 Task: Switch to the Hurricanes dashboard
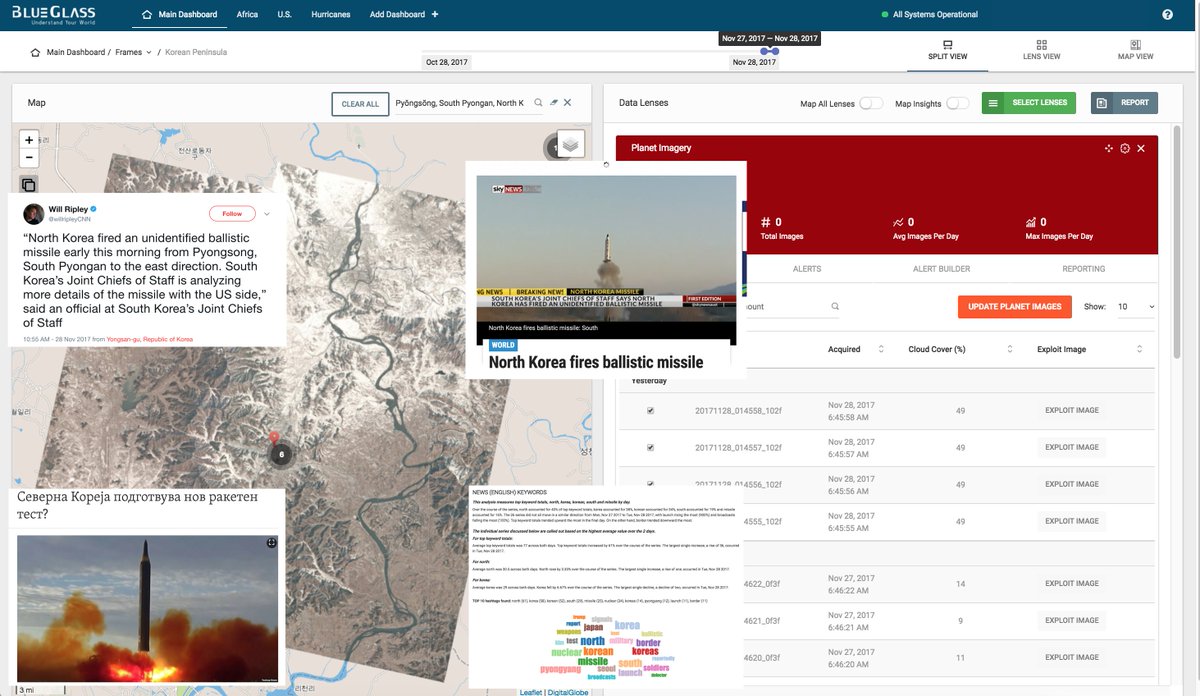331,15
